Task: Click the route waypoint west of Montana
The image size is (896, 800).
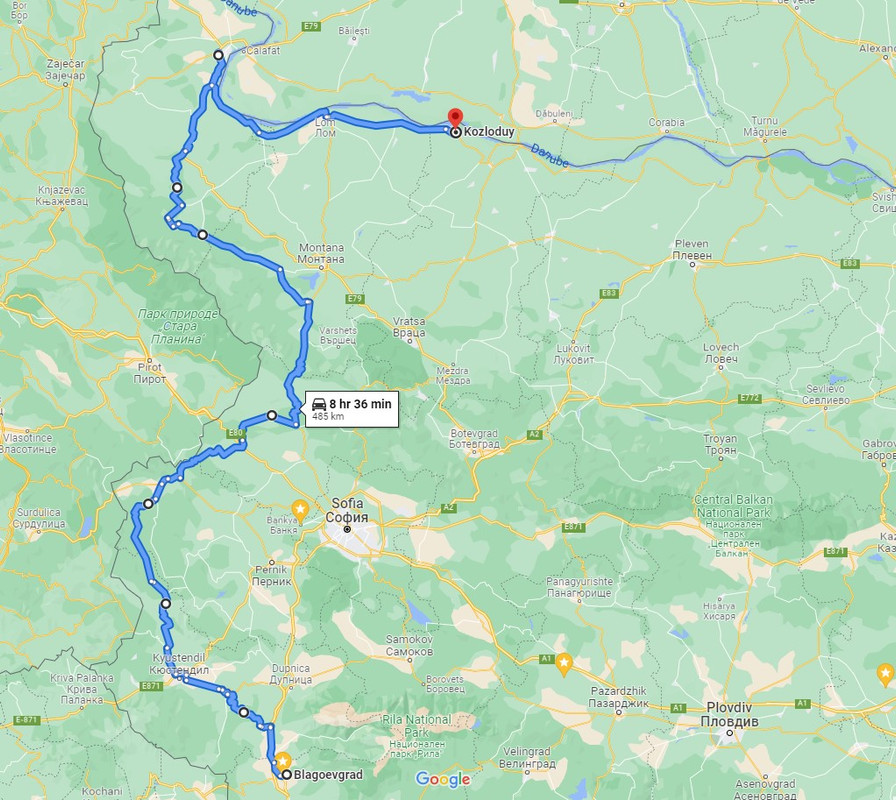Action: [202, 234]
